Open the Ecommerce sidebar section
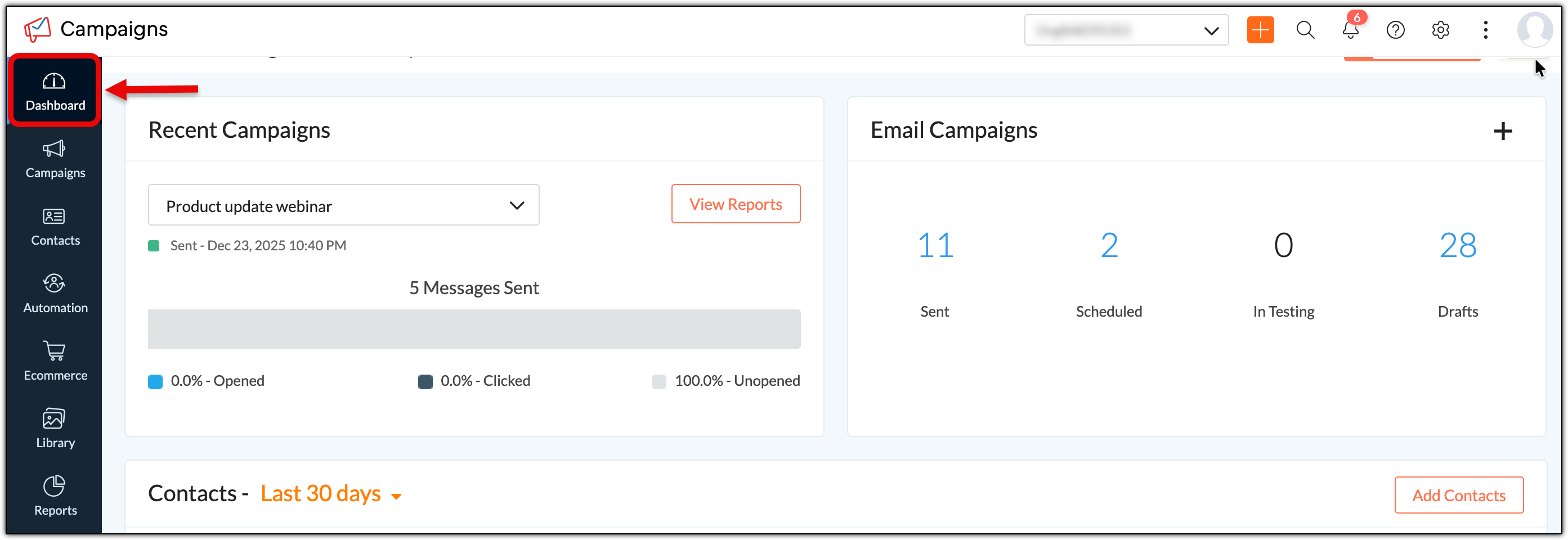The height and width of the screenshot is (540, 1568). pyautogui.click(x=55, y=362)
